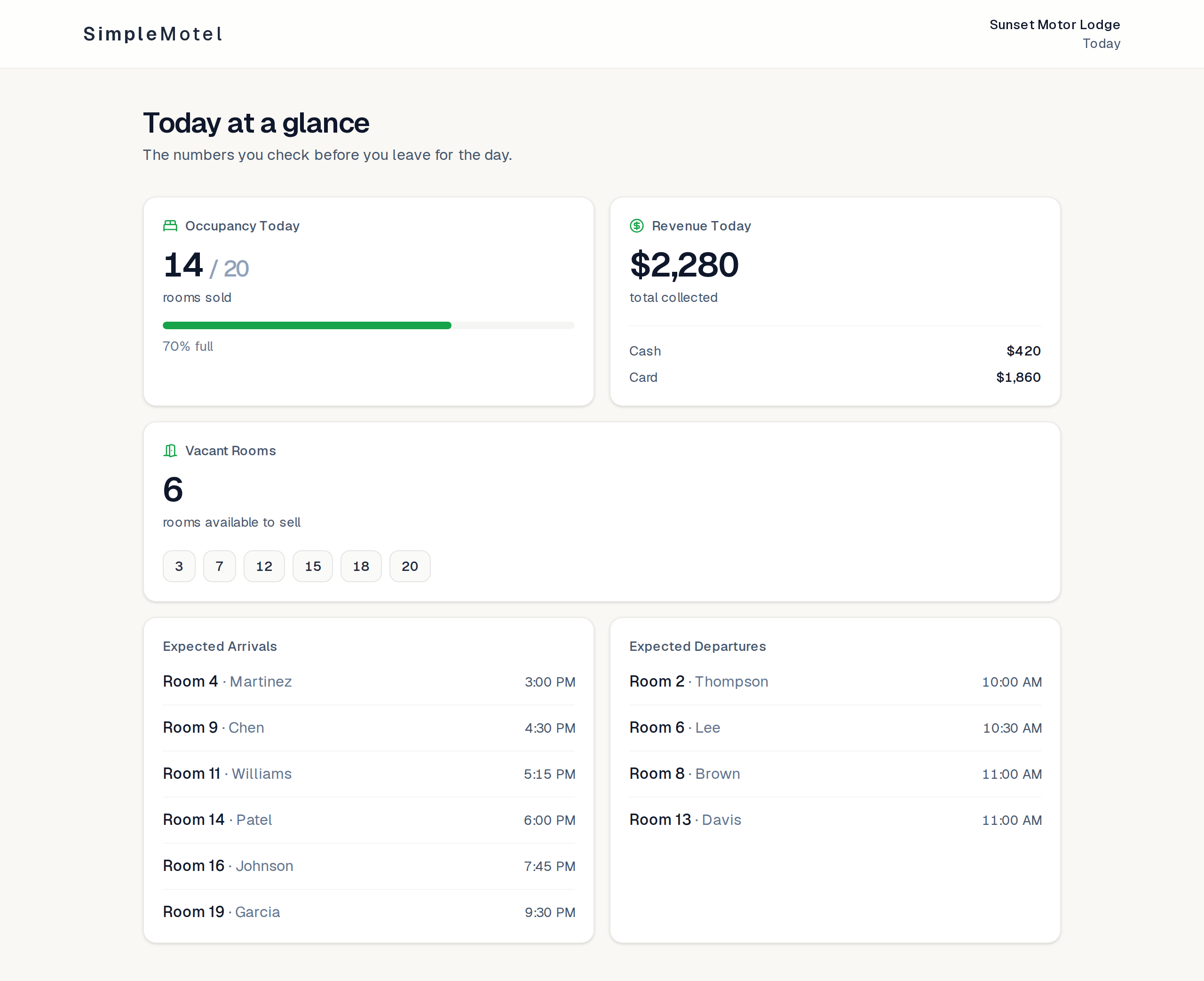
Task: Open the SimpleMotel logo link
Action: point(153,34)
